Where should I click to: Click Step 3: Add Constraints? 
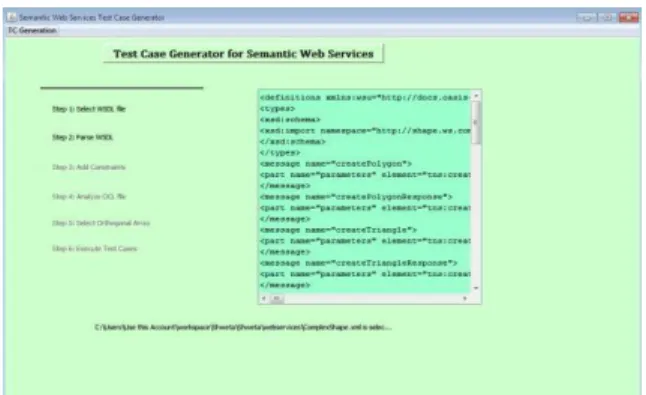coord(89,167)
